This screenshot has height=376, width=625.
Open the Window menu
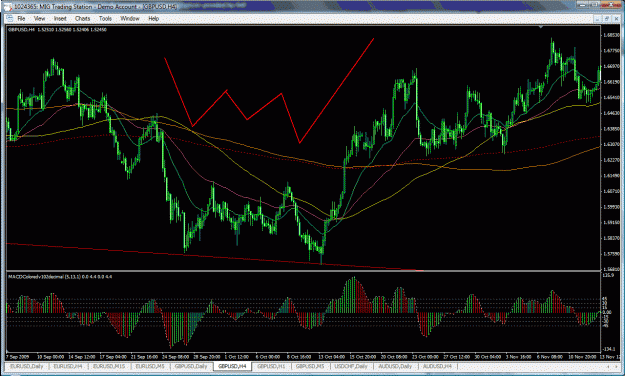(x=130, y=18)
